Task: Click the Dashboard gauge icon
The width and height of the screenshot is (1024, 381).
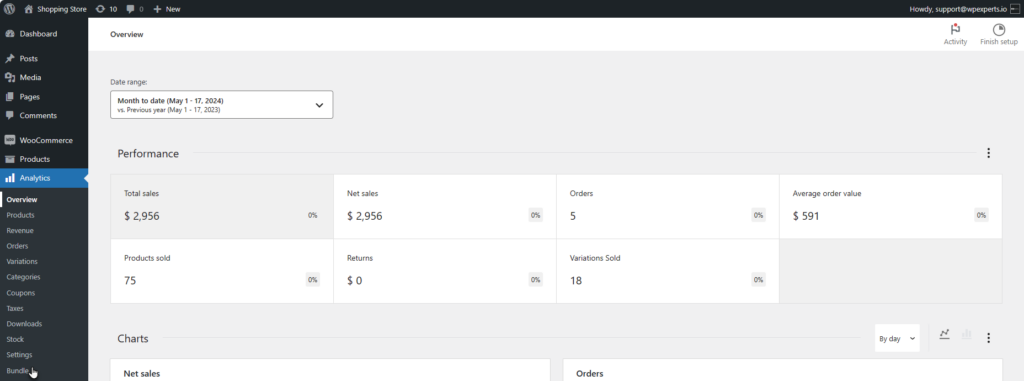Action: coord(10,34)
